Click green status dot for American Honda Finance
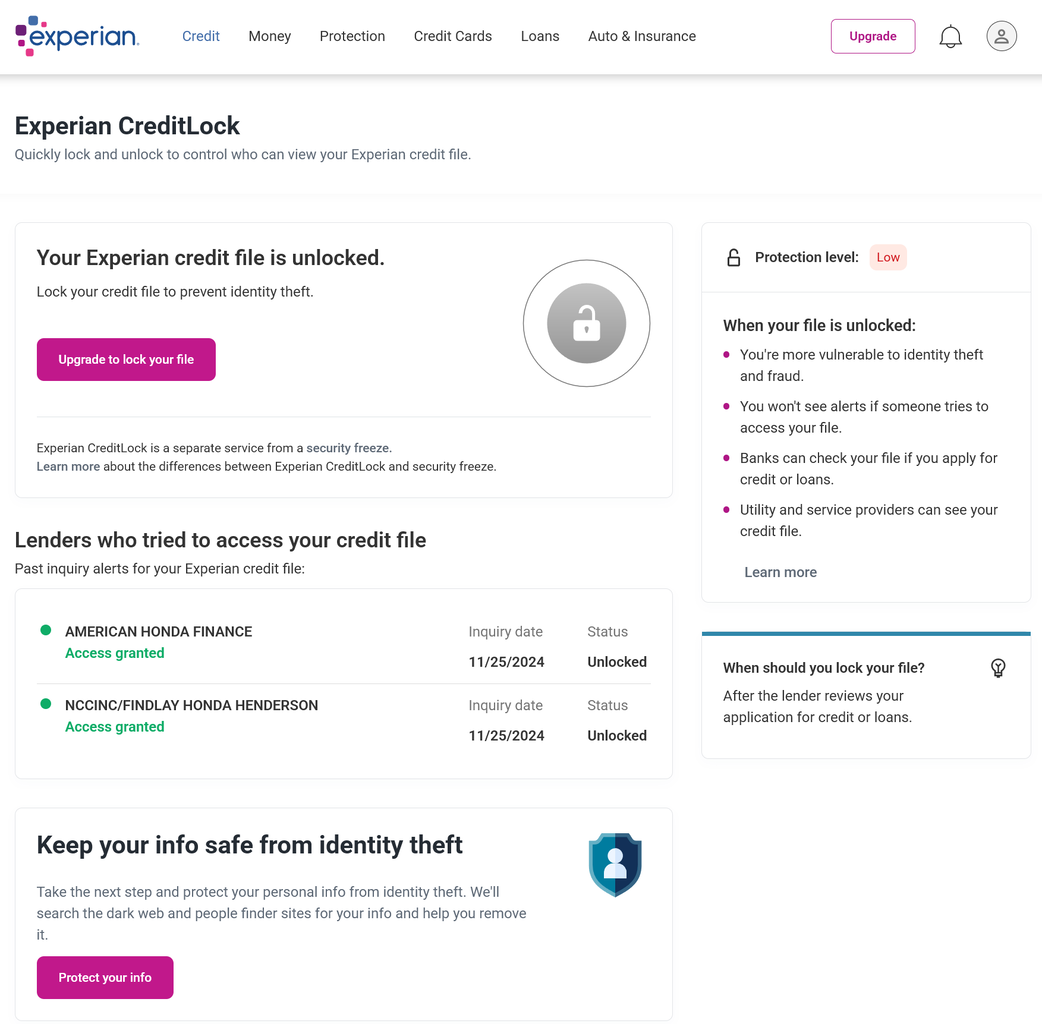The width and height of the screenshot is (1042, 1024). (x=46, y=630)
